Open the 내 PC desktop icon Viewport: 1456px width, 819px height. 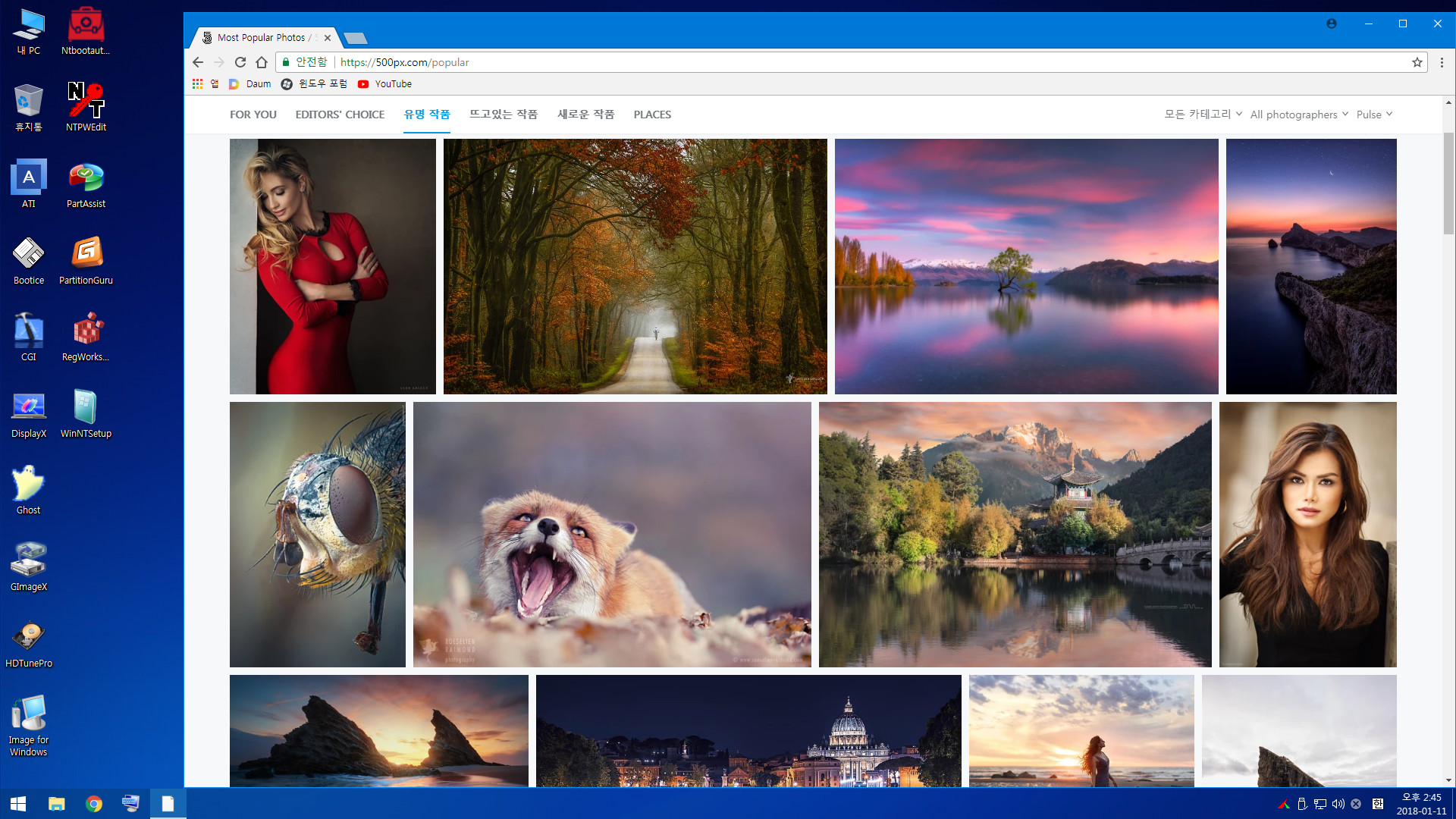29,32
